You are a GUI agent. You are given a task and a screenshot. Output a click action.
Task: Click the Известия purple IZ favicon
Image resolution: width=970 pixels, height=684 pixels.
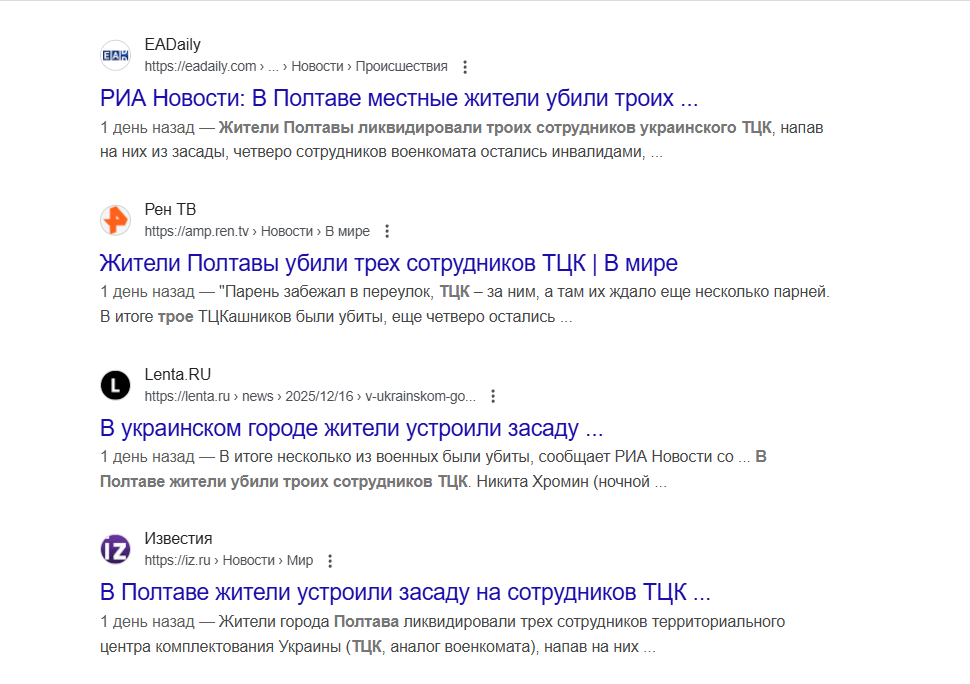(x=116, y=550)
